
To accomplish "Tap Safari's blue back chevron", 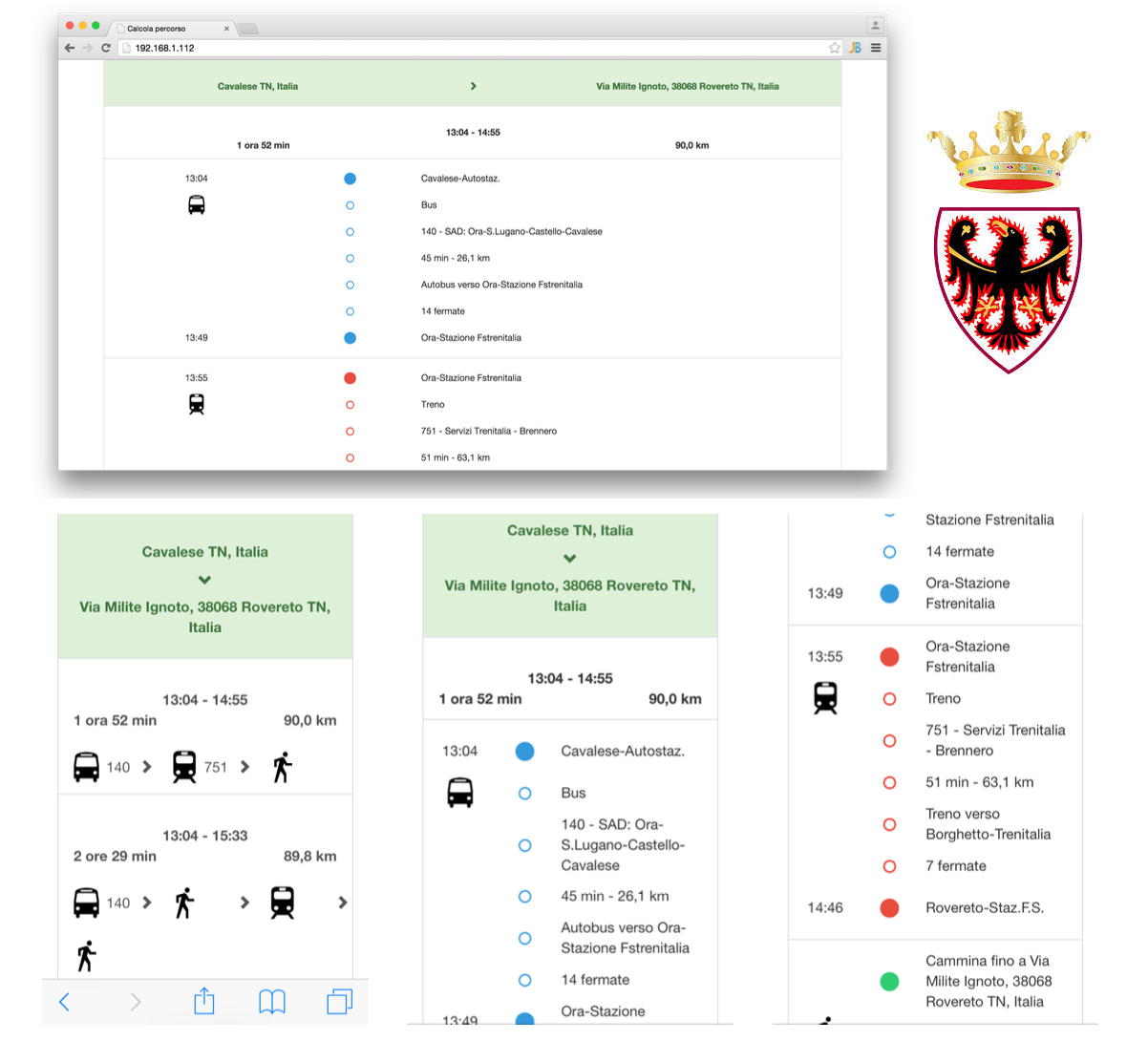I will pos(65,1001).
